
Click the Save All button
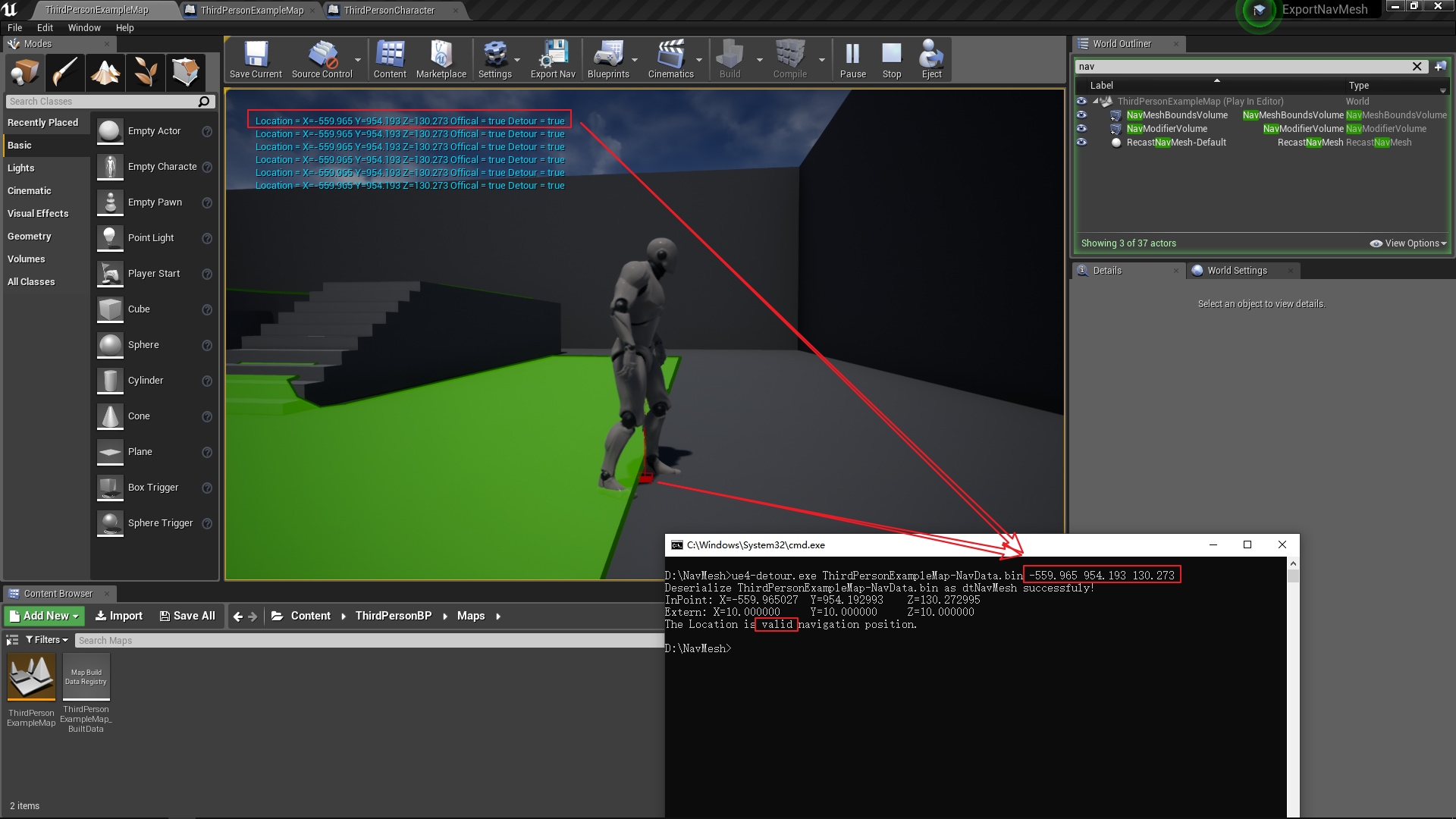[x=187, y=616]
